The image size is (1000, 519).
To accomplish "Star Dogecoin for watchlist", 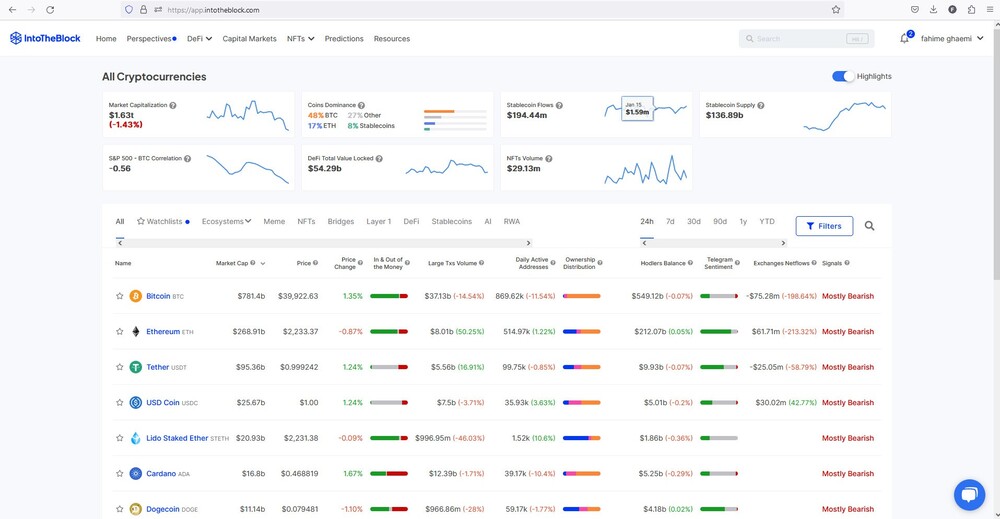I will pos(119,509).
